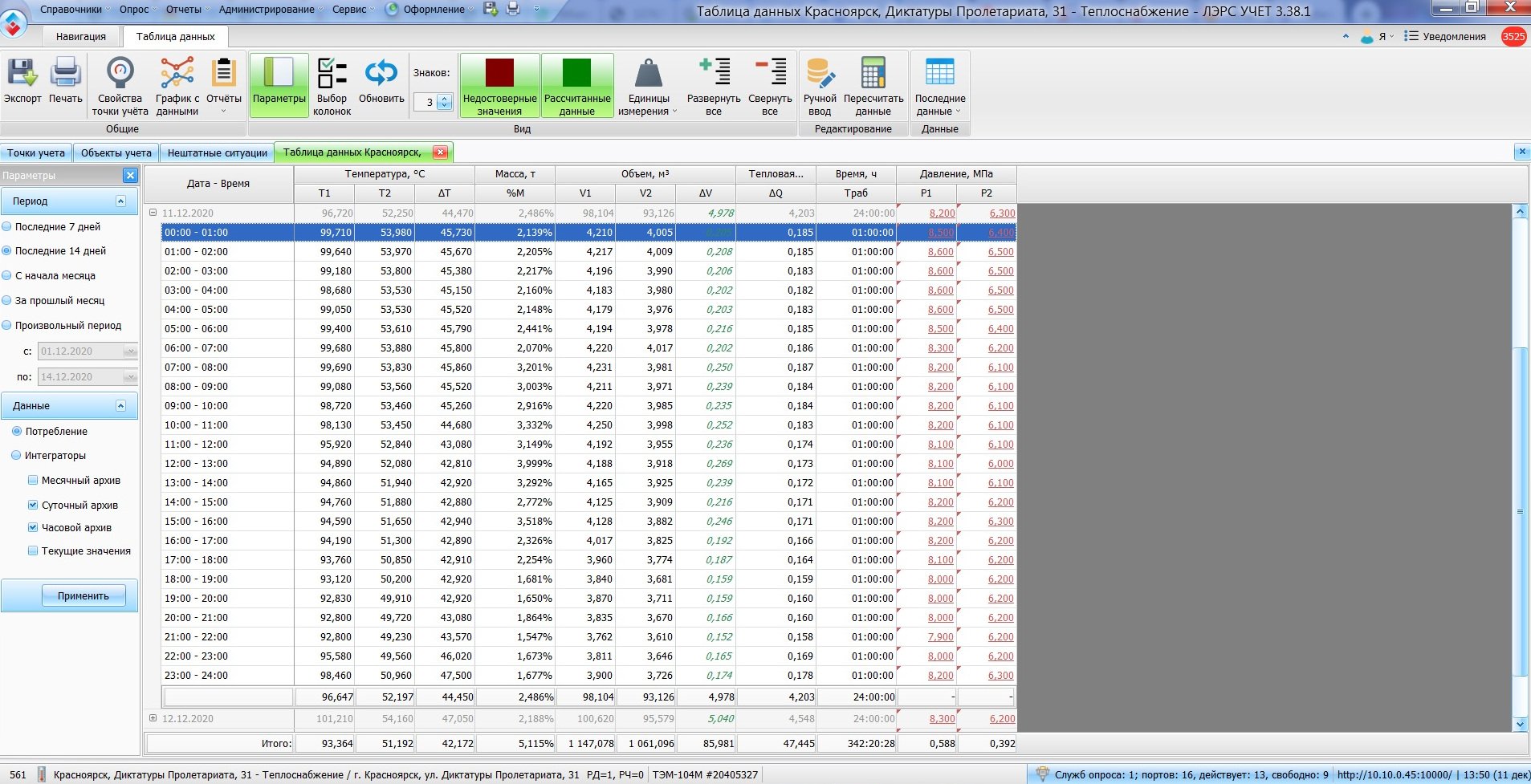This screenshot has height=784, width=1531.
Task: Click the table vertical scrollbar down arrow
Action: click(1520, 724)
